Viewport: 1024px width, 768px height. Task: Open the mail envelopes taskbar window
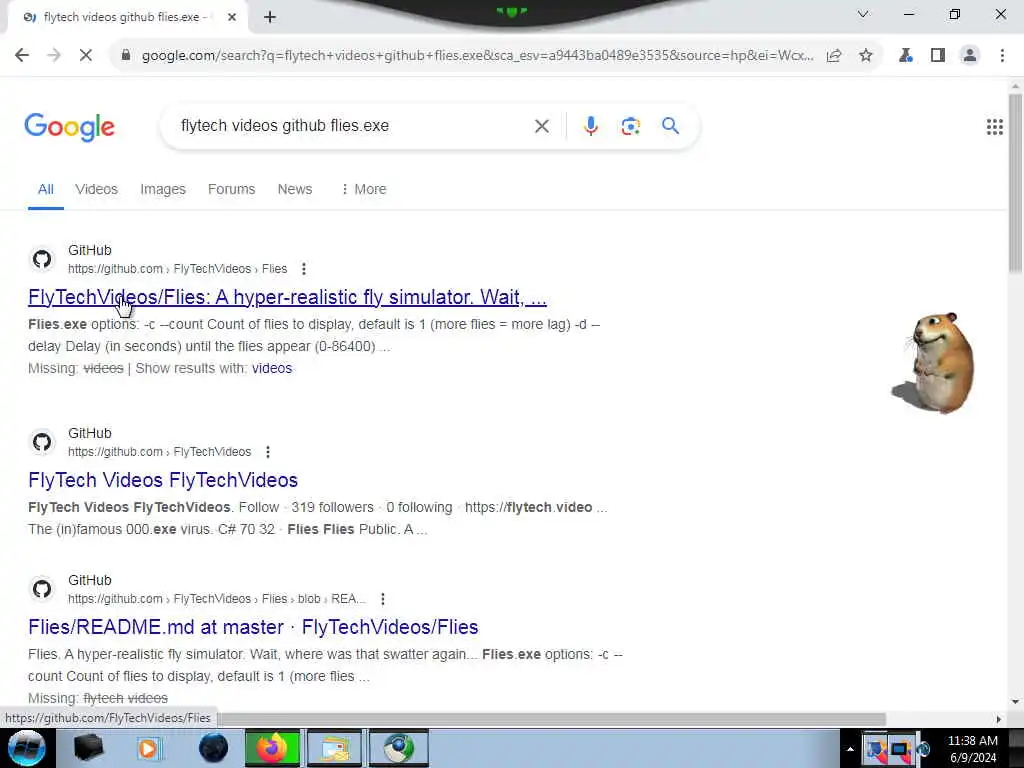click(334, 748)
